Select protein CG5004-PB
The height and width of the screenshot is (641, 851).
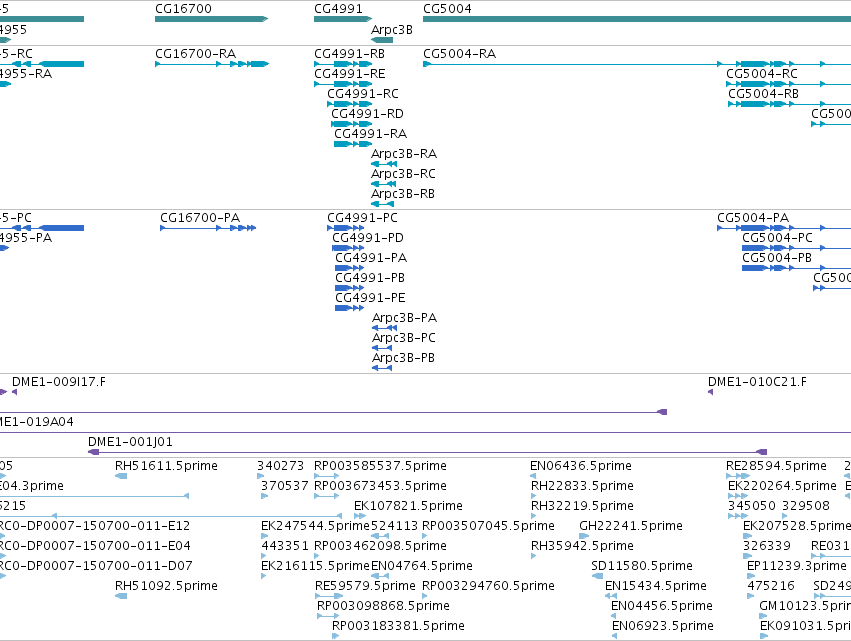point(797,268)
